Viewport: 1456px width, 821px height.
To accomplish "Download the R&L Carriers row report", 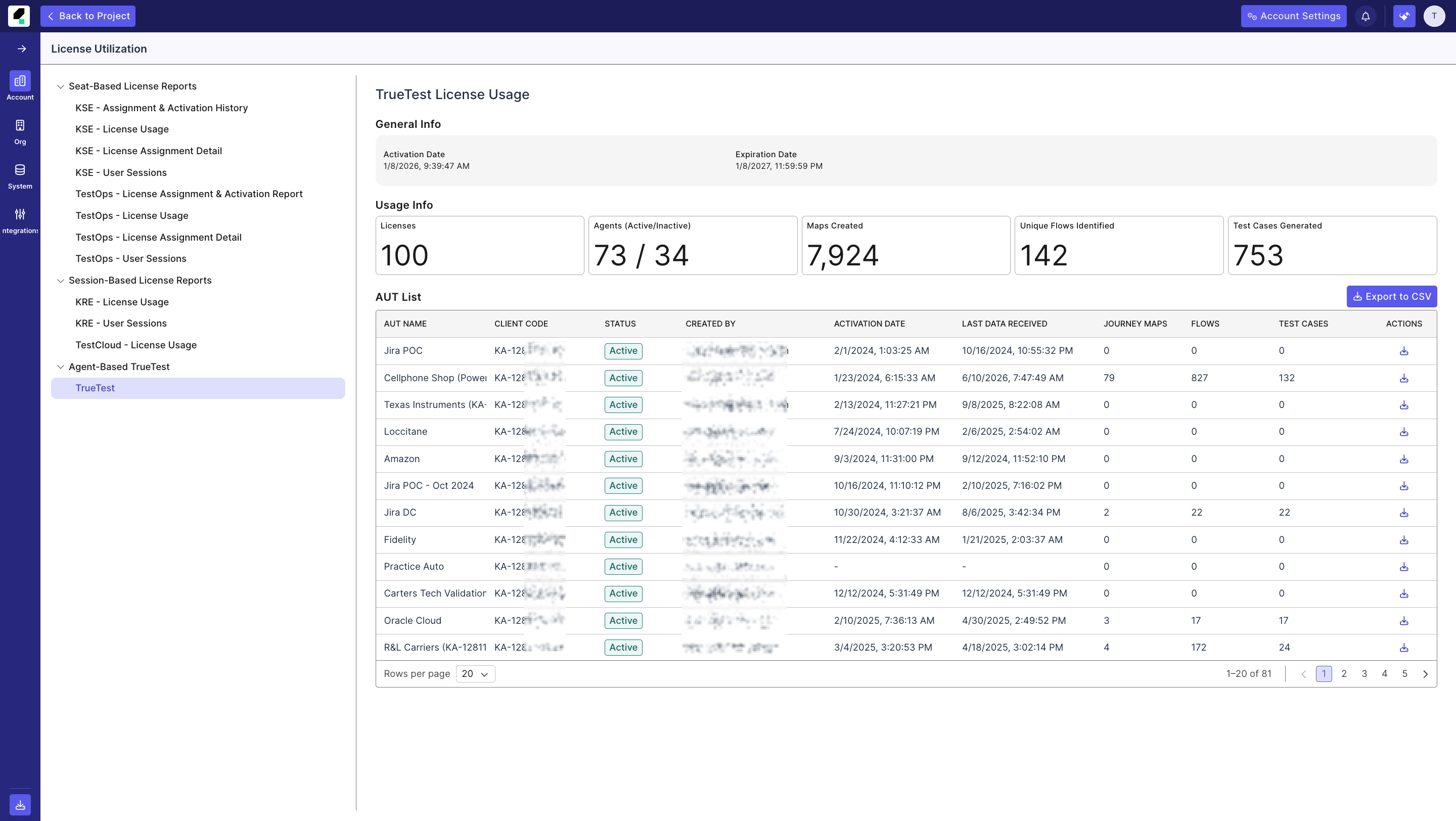I will tap(1403, 648).
